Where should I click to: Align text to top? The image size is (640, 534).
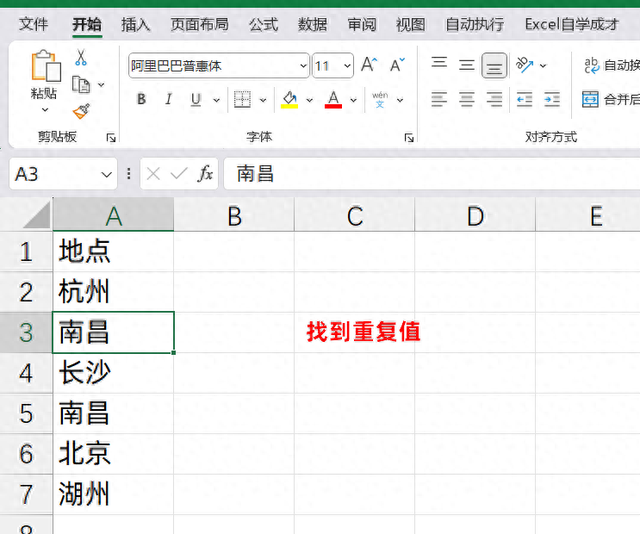coord(439,63)
